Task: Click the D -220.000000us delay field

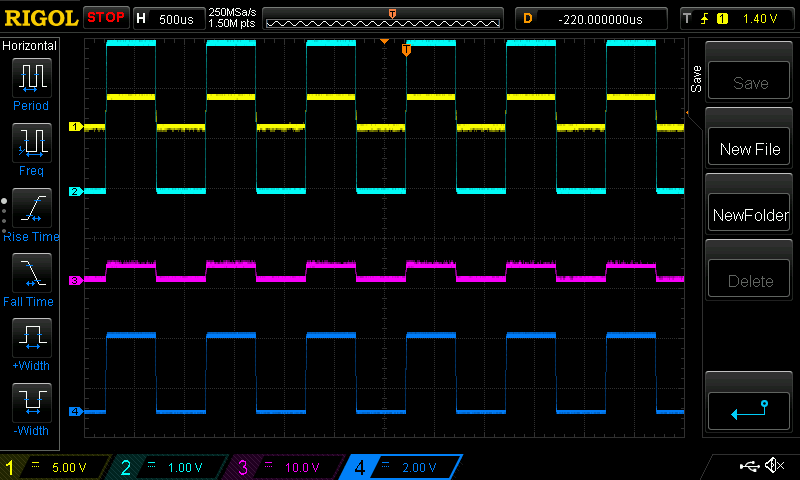Action: pos(591,19)
